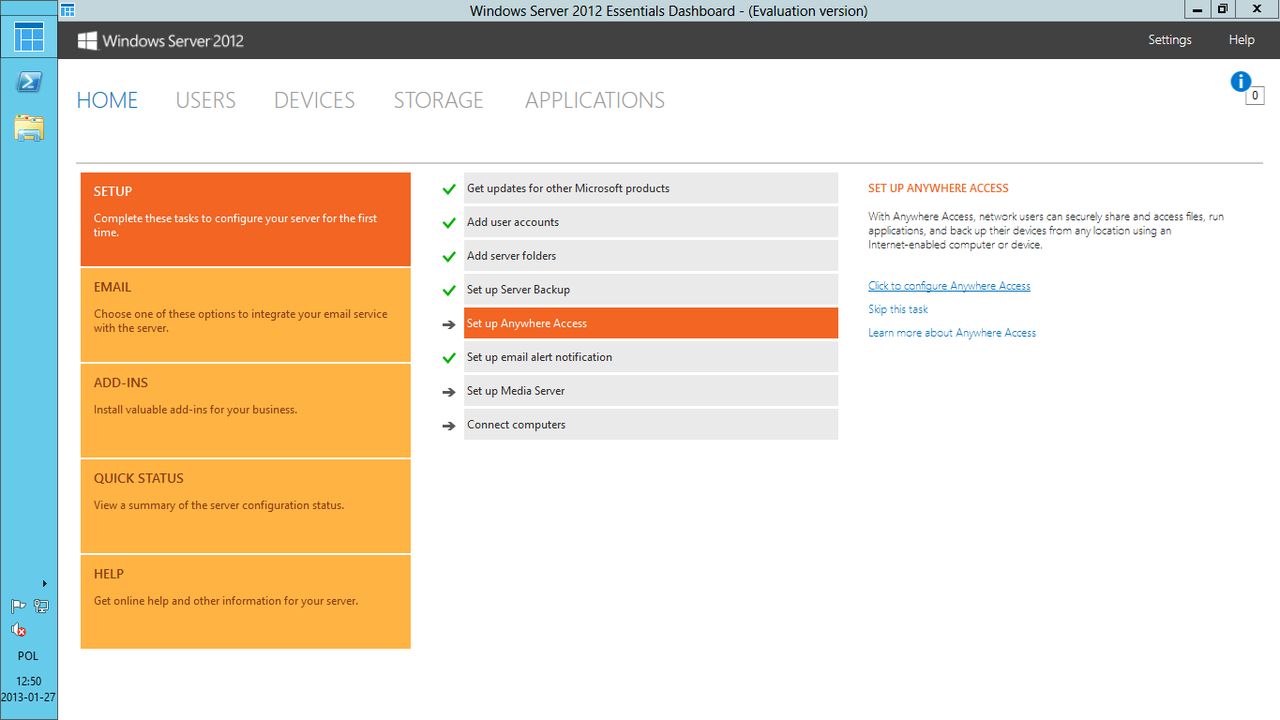Show hidden tray icons arrow
Image resolution: width=1280 pixels, height=720 pixels.
tap(44, 583)
